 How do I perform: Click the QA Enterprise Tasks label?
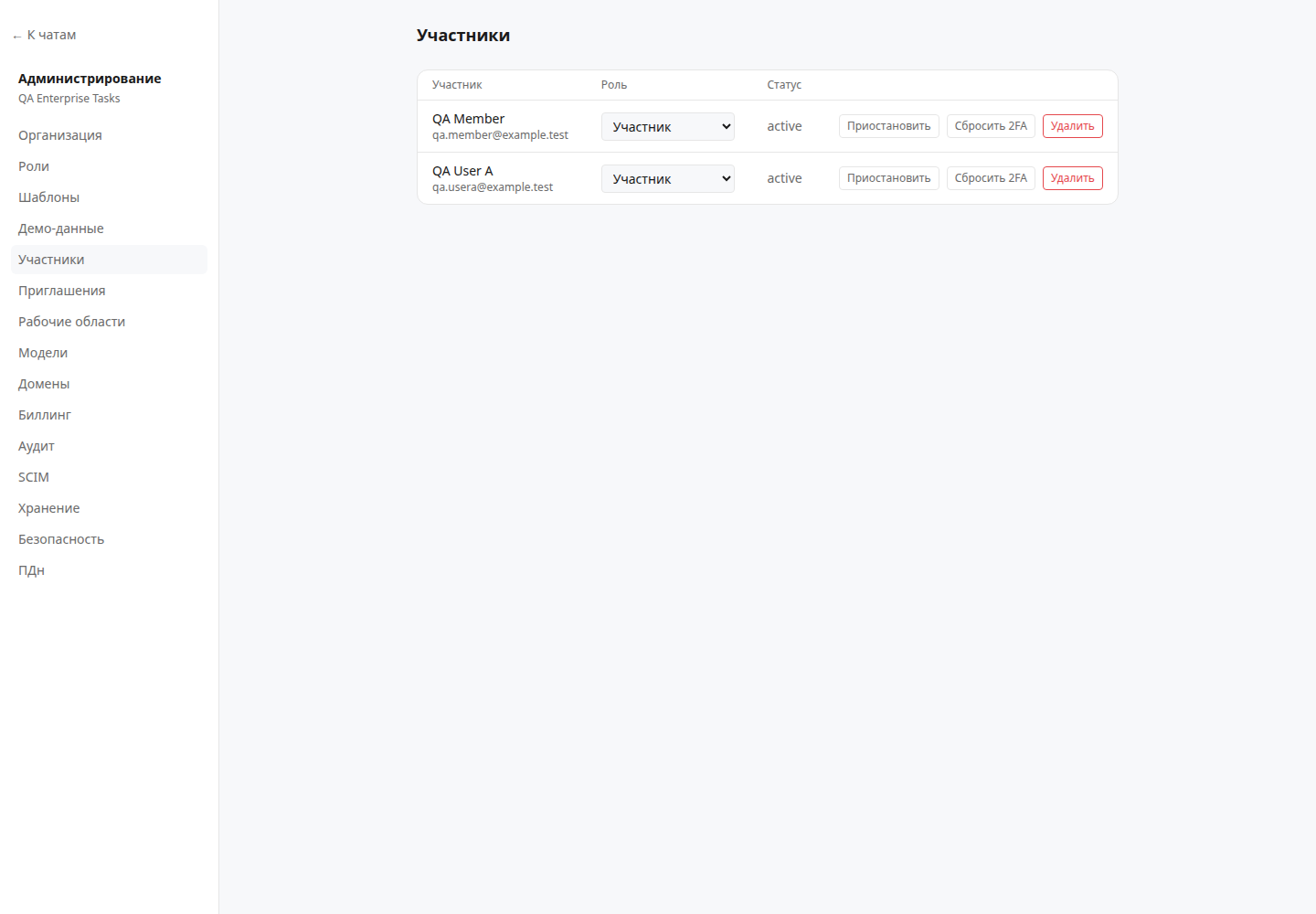coord(69,99)
